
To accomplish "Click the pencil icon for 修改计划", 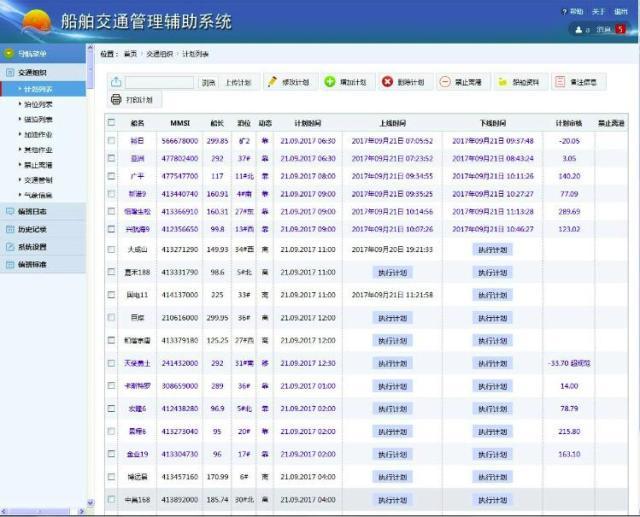I will point(271,82).
